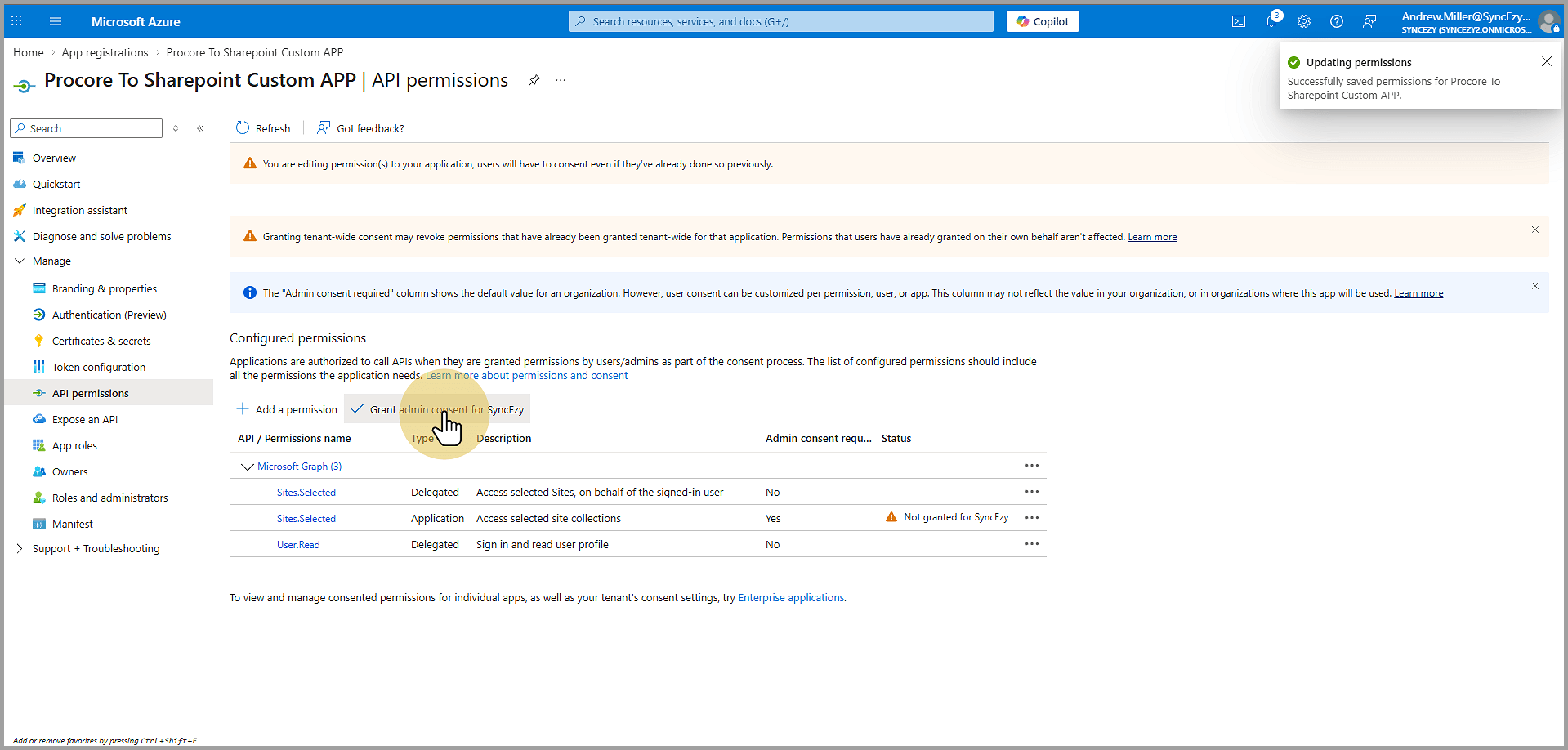The image size is (1568, 750).
Task: Pin the API permissions page
Action: click(534, 80)
